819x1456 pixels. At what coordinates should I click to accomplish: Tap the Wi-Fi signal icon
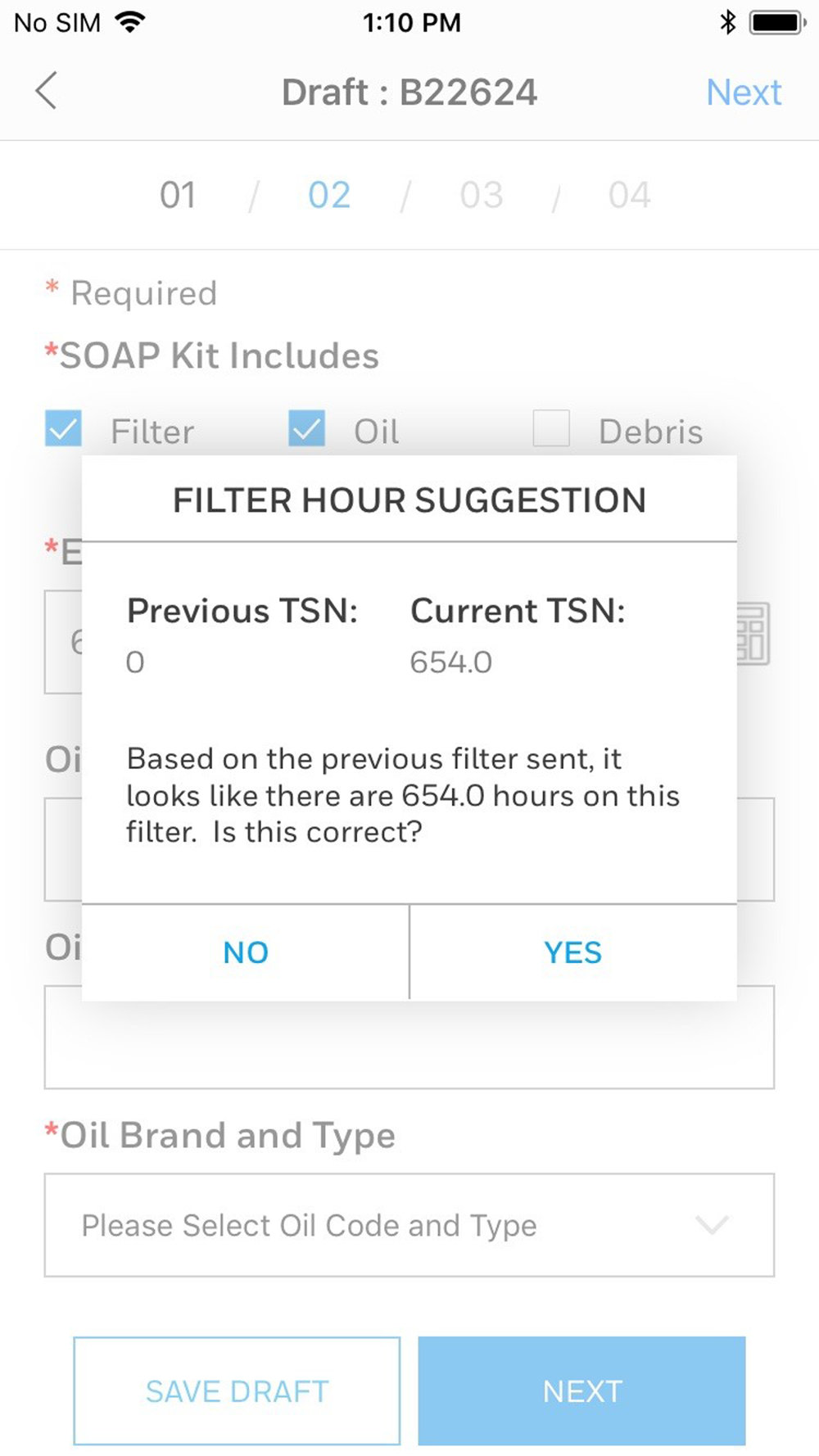click(129, 22)
